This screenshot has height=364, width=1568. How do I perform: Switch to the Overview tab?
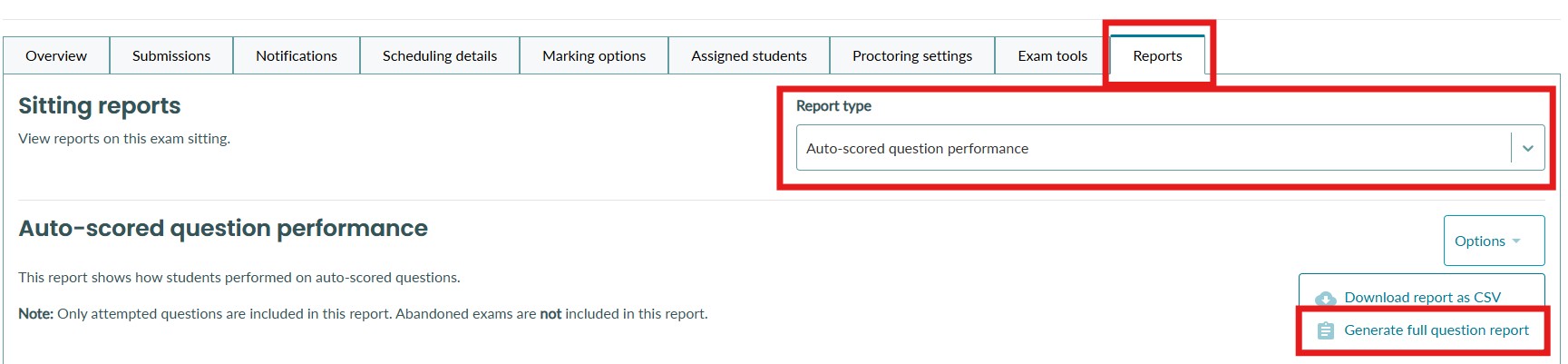56,56
